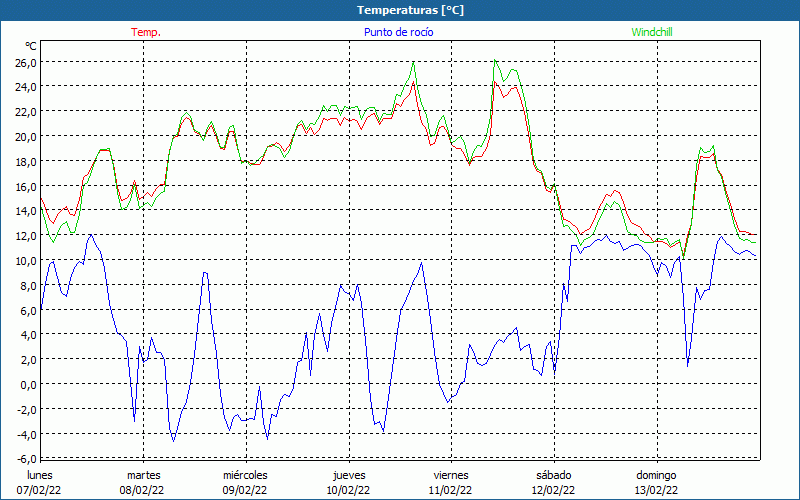
Task: Click the 26,0 y-axis value
Action: [27, 62]
